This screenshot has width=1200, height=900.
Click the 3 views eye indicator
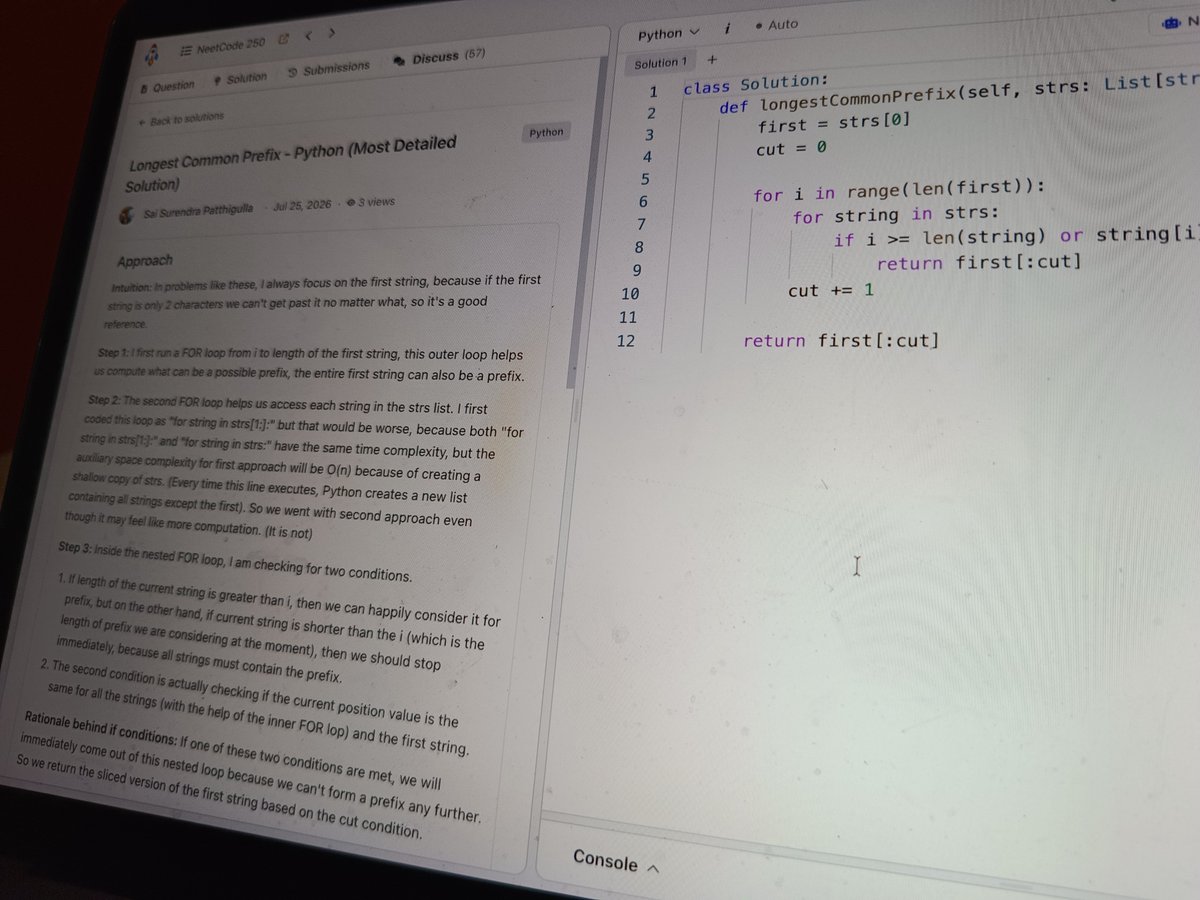click(370, 202)
